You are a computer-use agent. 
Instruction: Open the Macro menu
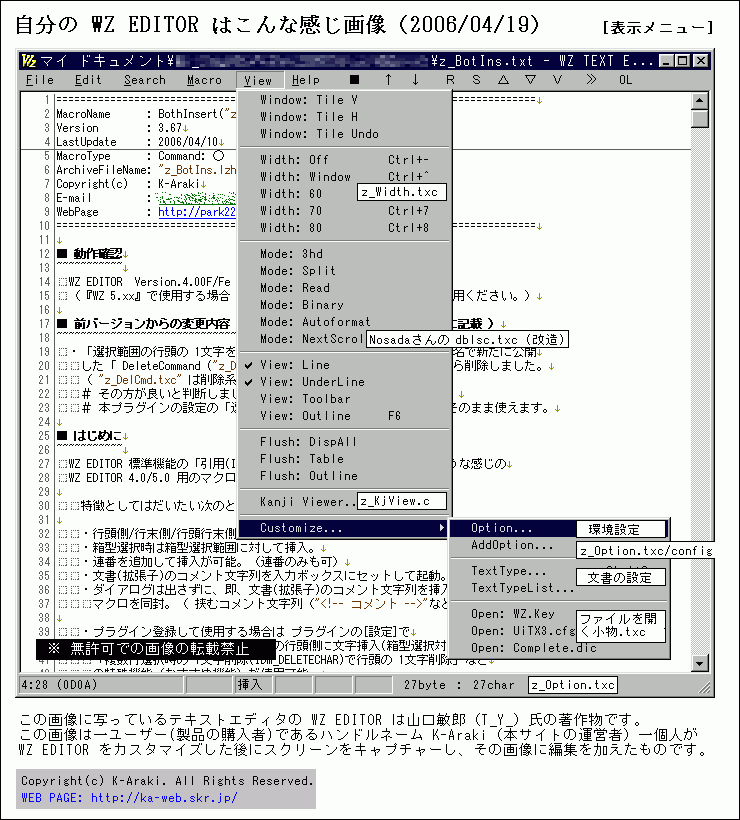(x=204, y=80)
